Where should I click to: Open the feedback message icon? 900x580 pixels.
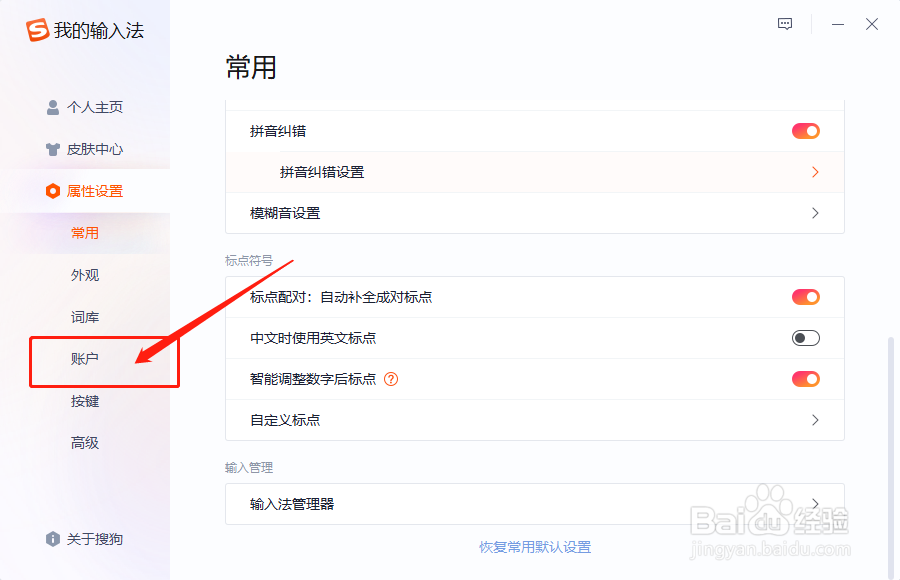[785, 24]
